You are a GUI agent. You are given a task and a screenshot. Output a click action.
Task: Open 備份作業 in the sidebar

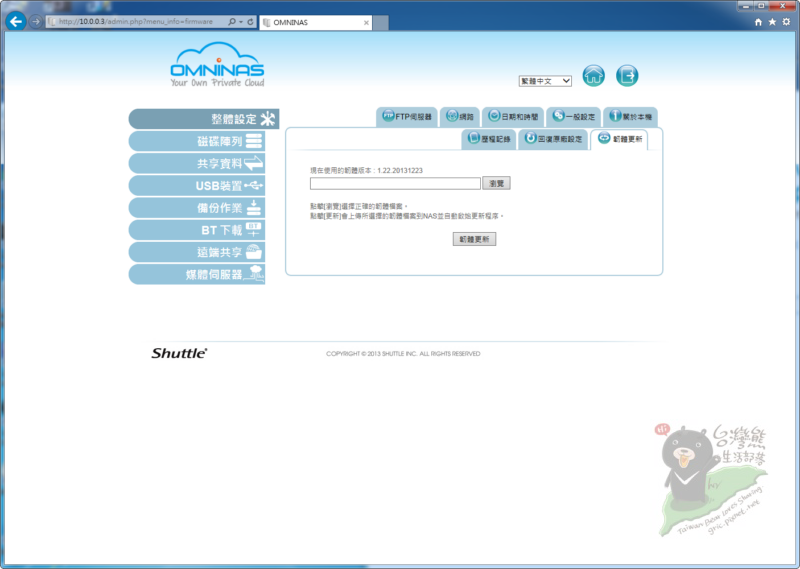pos(197,208)
